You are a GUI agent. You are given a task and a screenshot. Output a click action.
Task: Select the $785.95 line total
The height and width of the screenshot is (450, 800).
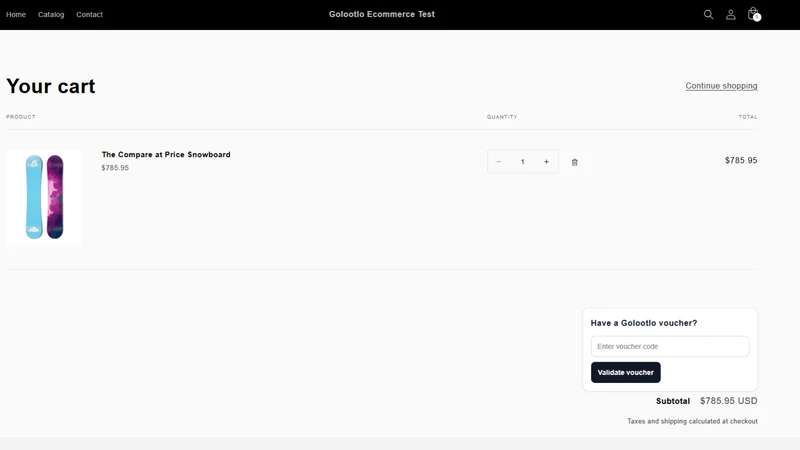point(741,160)
